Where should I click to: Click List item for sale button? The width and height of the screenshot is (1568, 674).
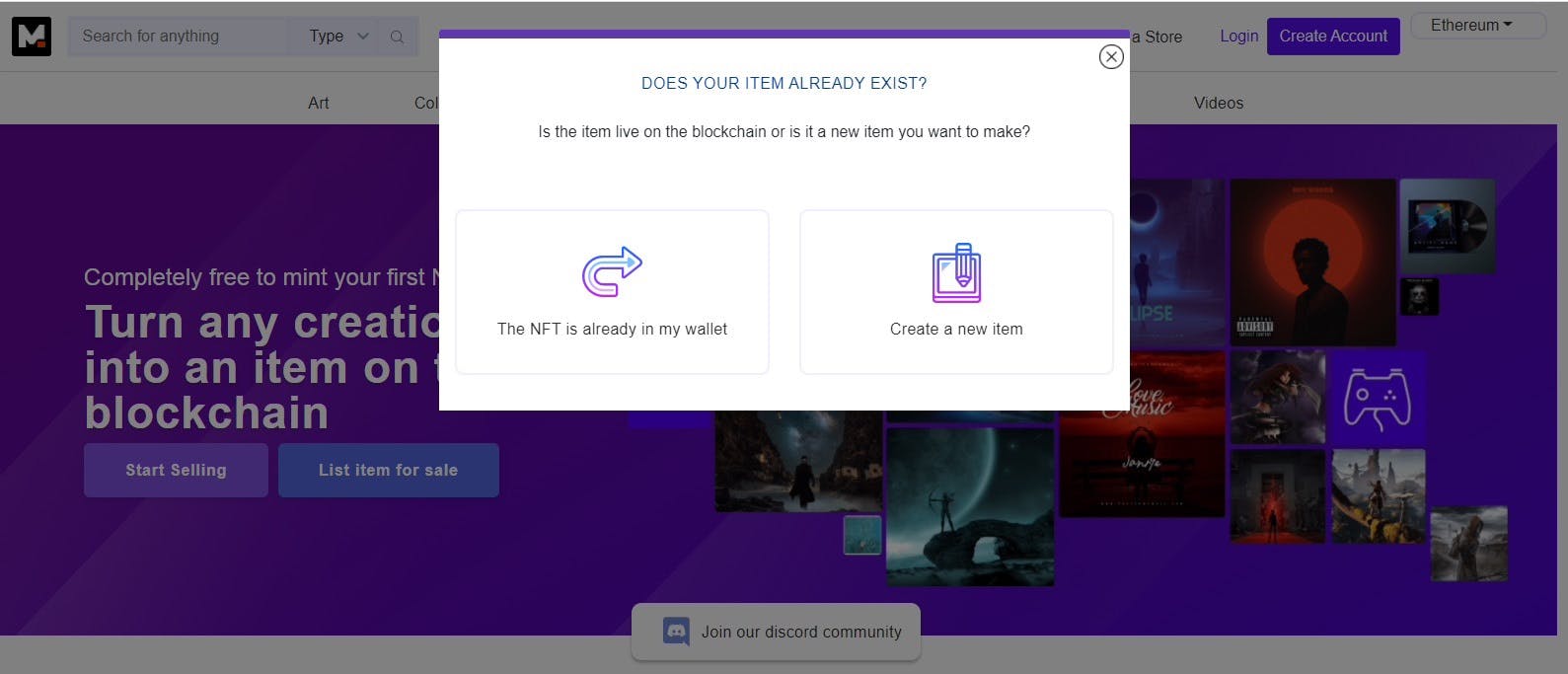388,471
